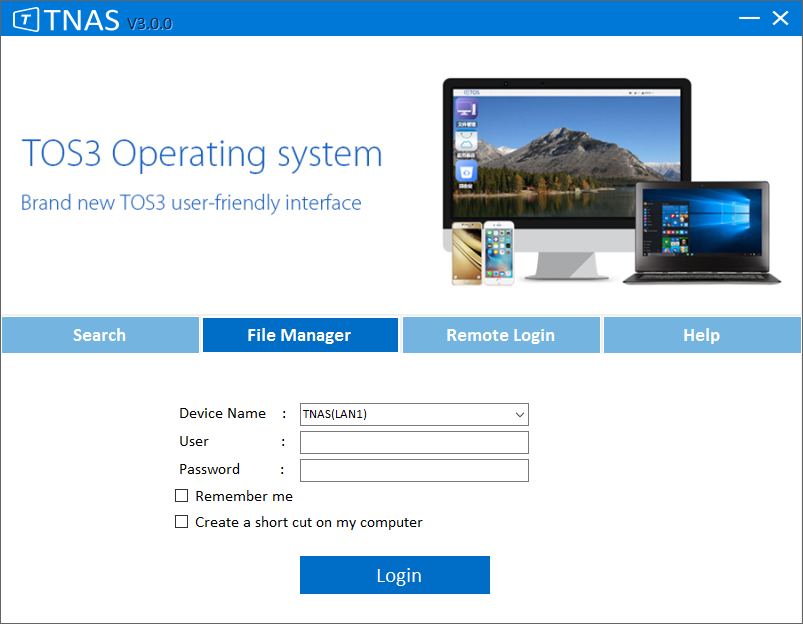This screenshot has height=624, width=803.
Task: Select the File Manager tab
Action: [x=300, y=335]
